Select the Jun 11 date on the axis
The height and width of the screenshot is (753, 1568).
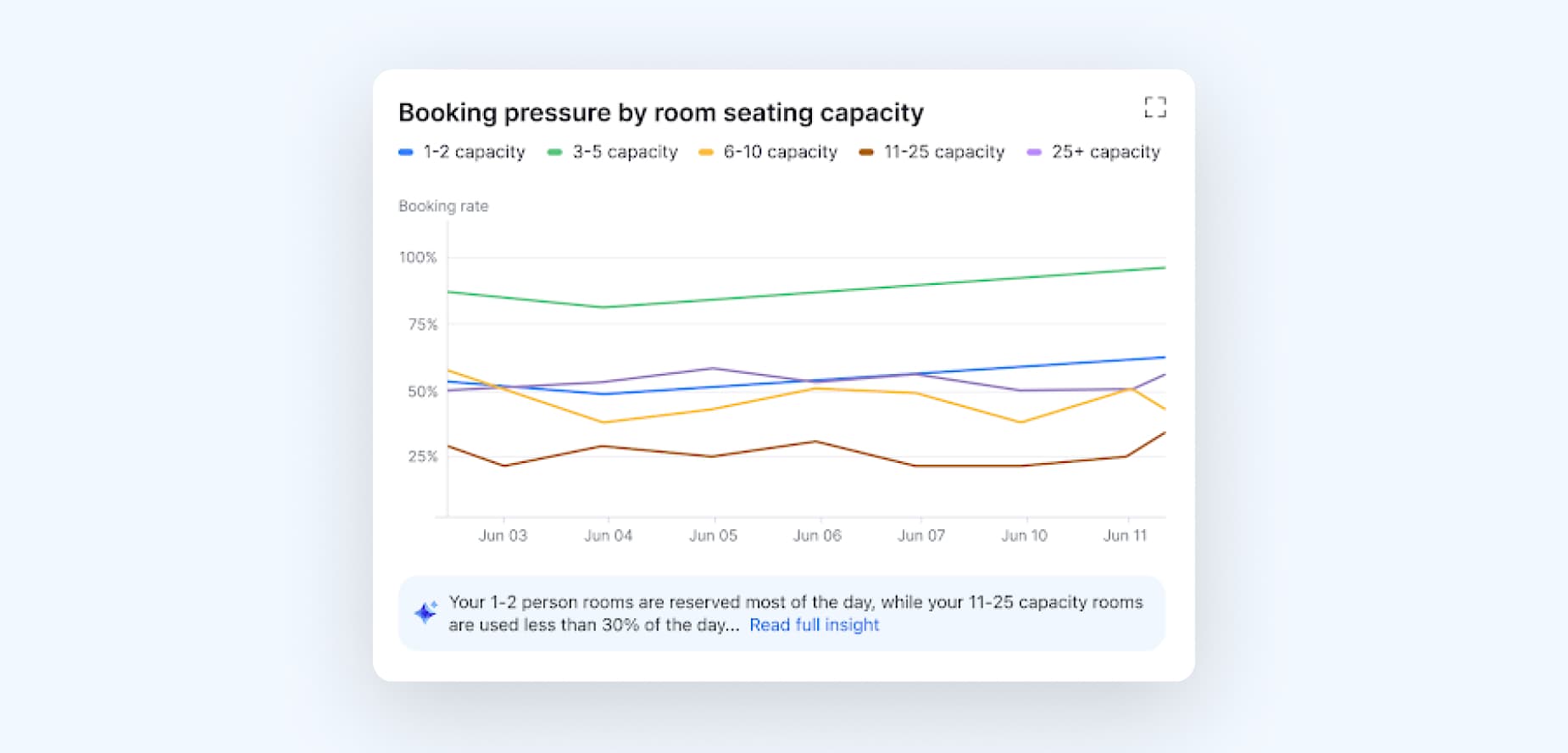[x=1125, y=536]
